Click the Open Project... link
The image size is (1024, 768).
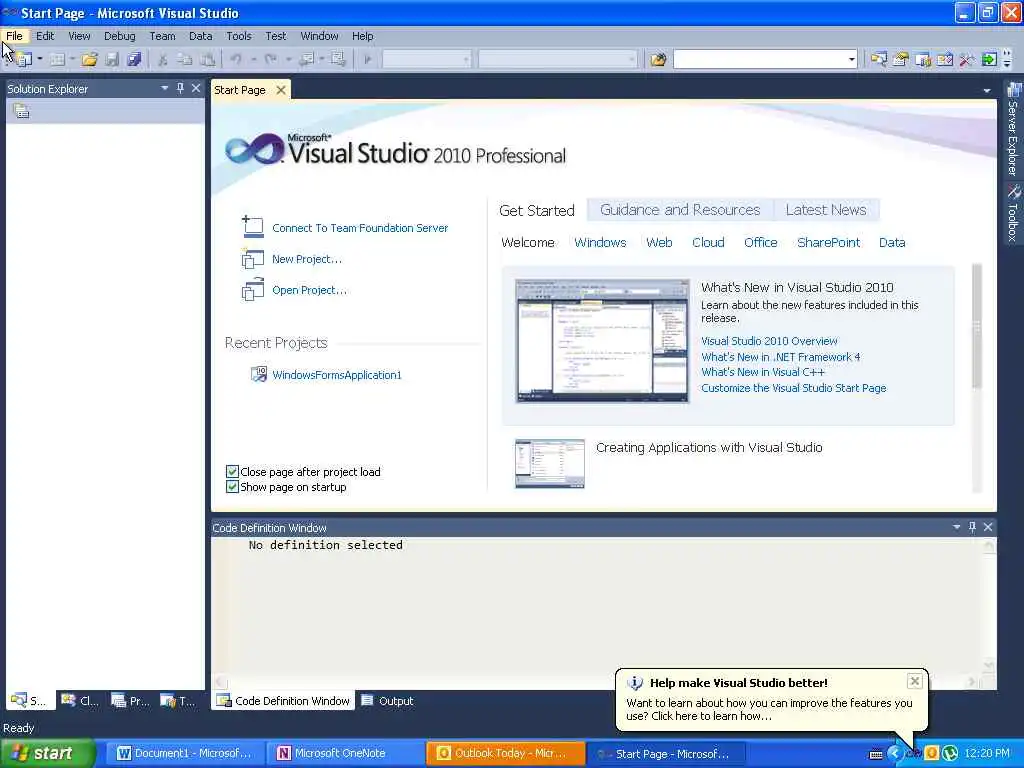coord(310,290)
